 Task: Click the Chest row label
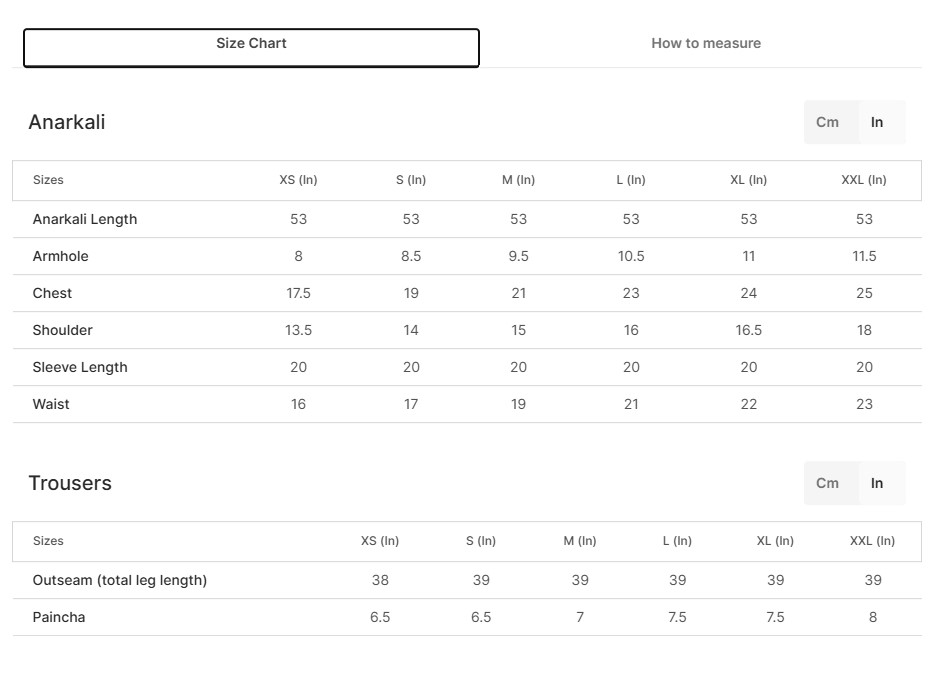pos(53,293)
